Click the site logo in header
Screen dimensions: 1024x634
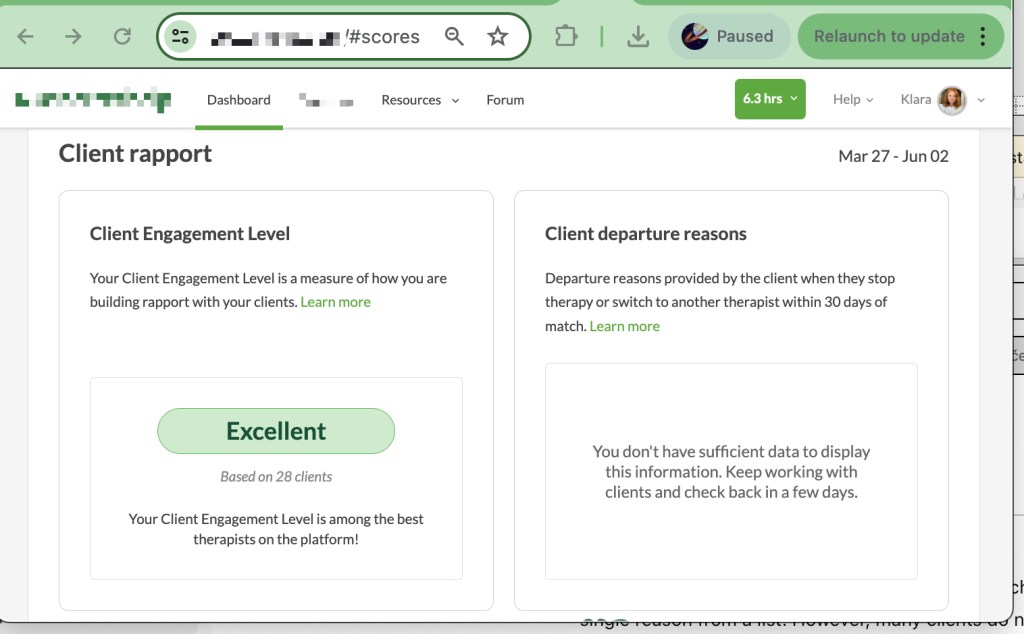point(93,100)
